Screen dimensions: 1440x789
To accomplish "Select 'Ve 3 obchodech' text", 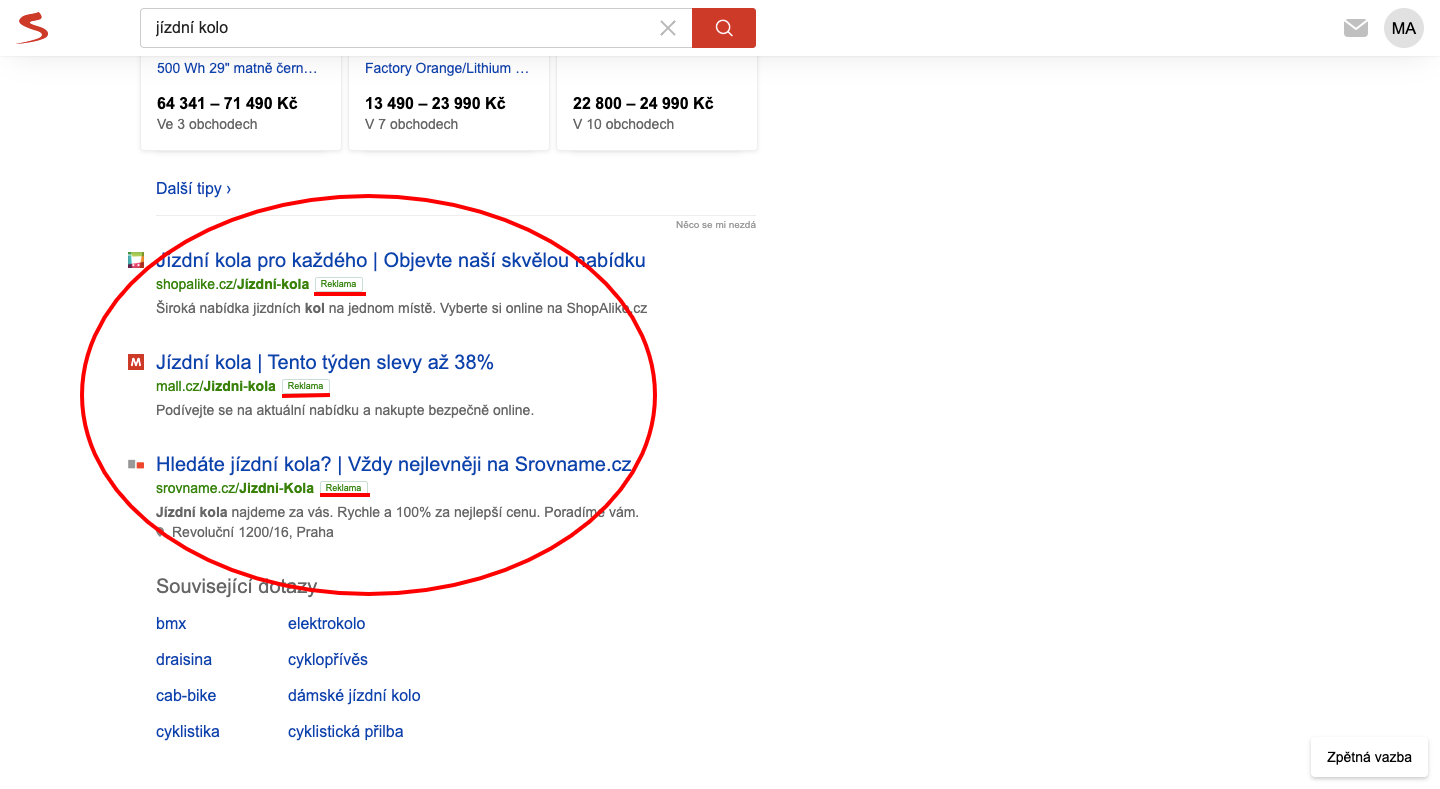I will [207, 124].
